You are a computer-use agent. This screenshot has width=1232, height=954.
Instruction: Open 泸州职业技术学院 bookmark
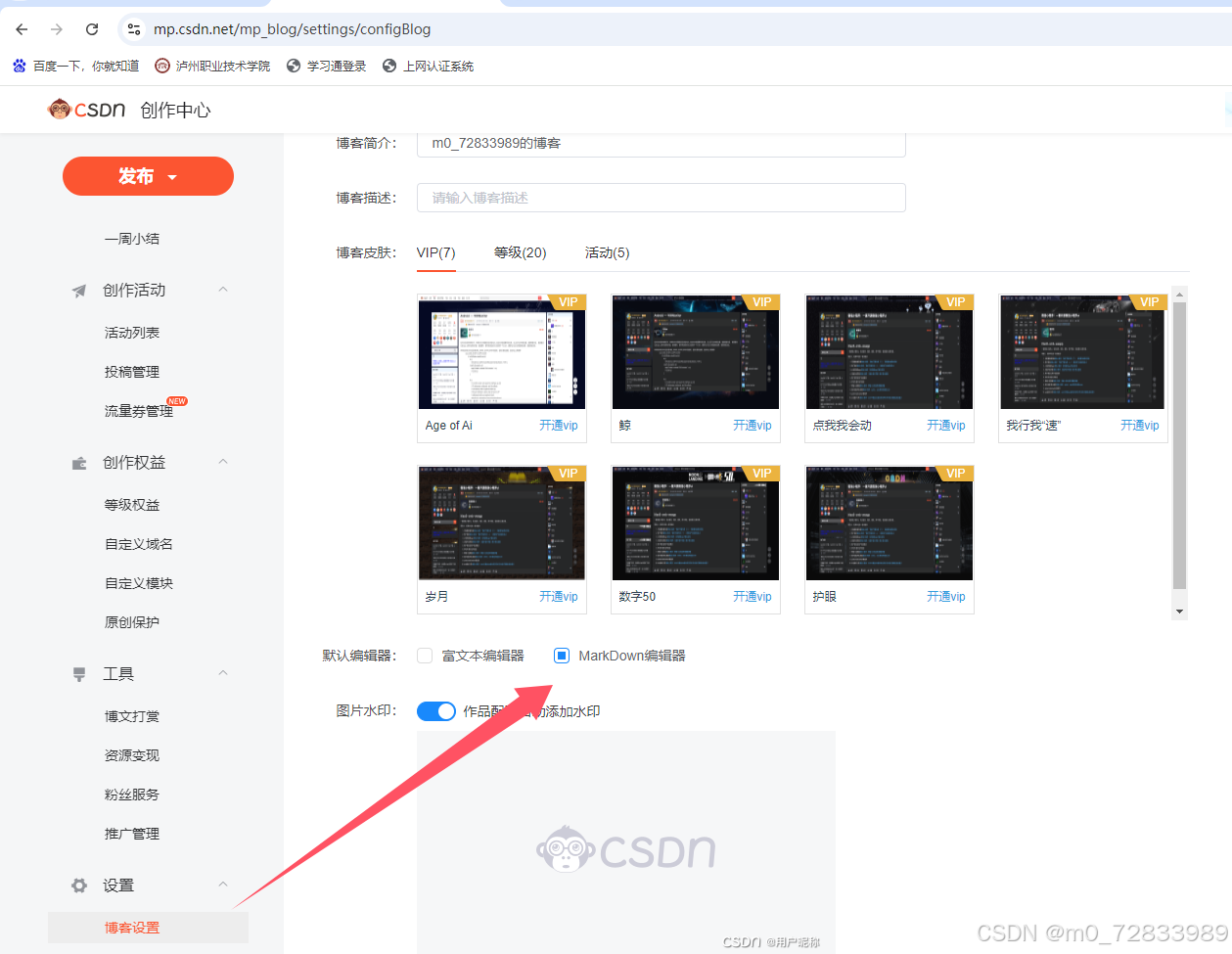212,66
